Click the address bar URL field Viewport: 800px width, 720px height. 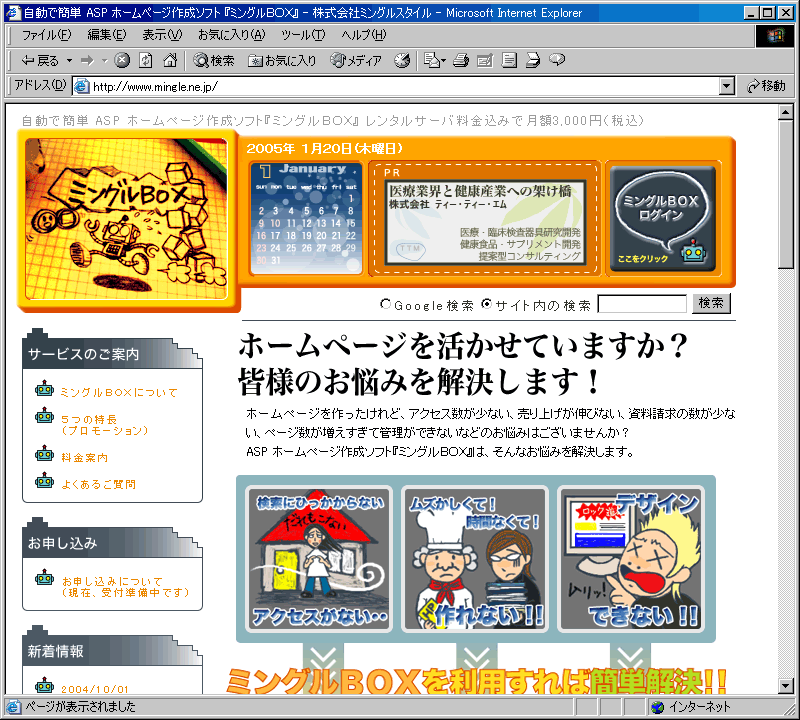point(396,86)
